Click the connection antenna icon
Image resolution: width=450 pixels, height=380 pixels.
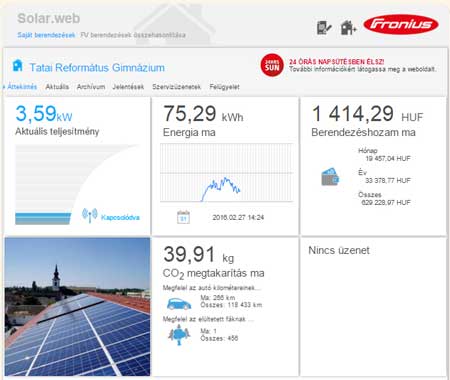(x=90, y=215)
